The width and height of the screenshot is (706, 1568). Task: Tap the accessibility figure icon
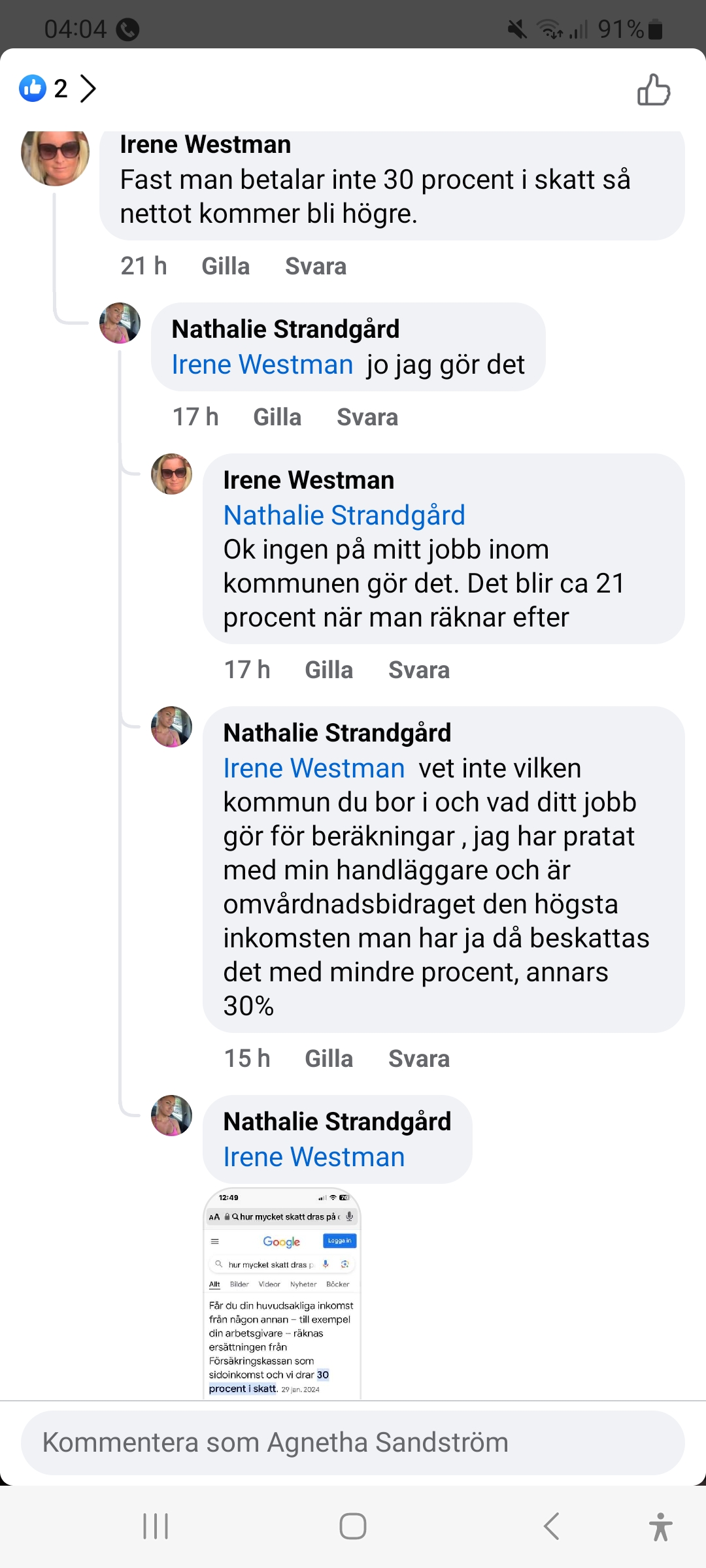660,1526
